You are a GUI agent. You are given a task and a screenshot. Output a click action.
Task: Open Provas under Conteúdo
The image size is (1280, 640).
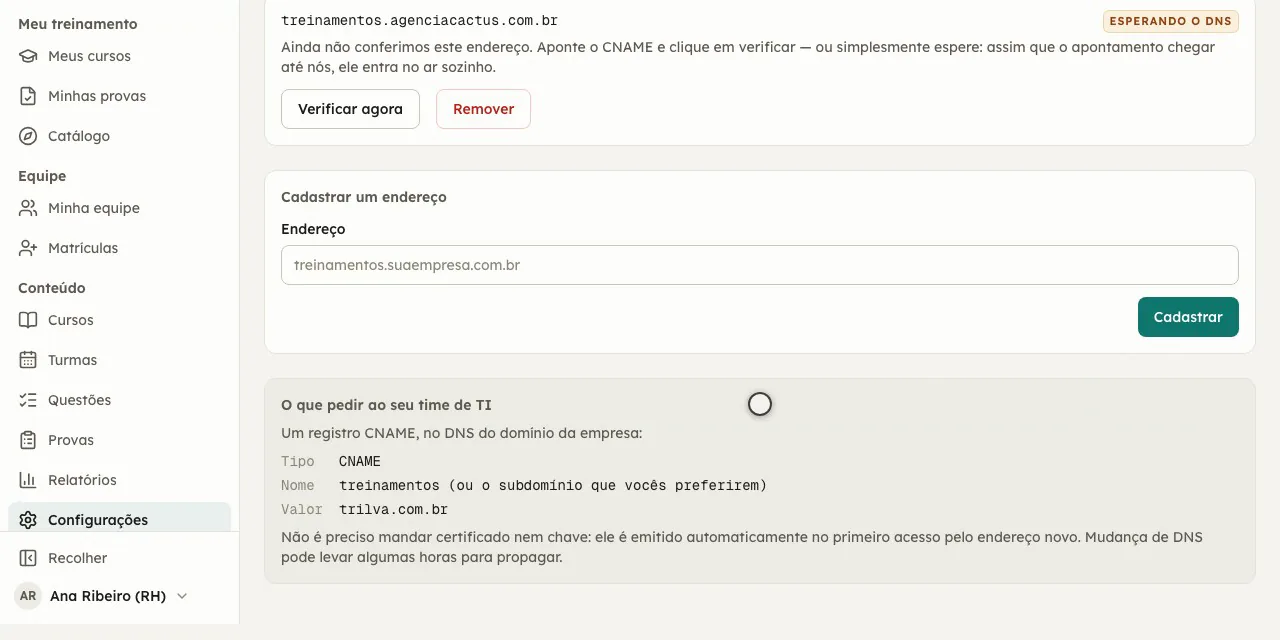point(119,440)
